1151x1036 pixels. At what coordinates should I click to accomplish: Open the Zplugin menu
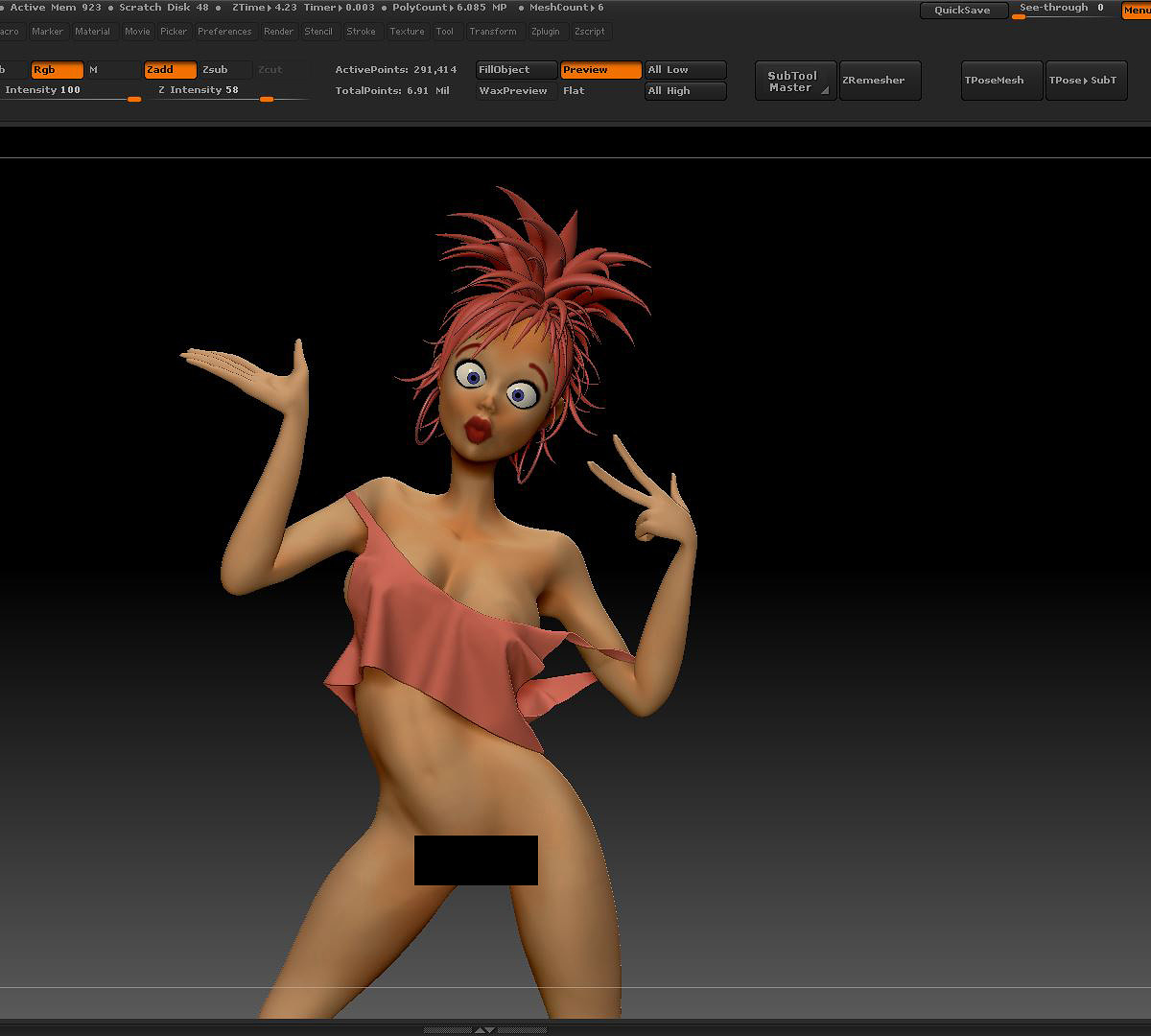(545, 32)
